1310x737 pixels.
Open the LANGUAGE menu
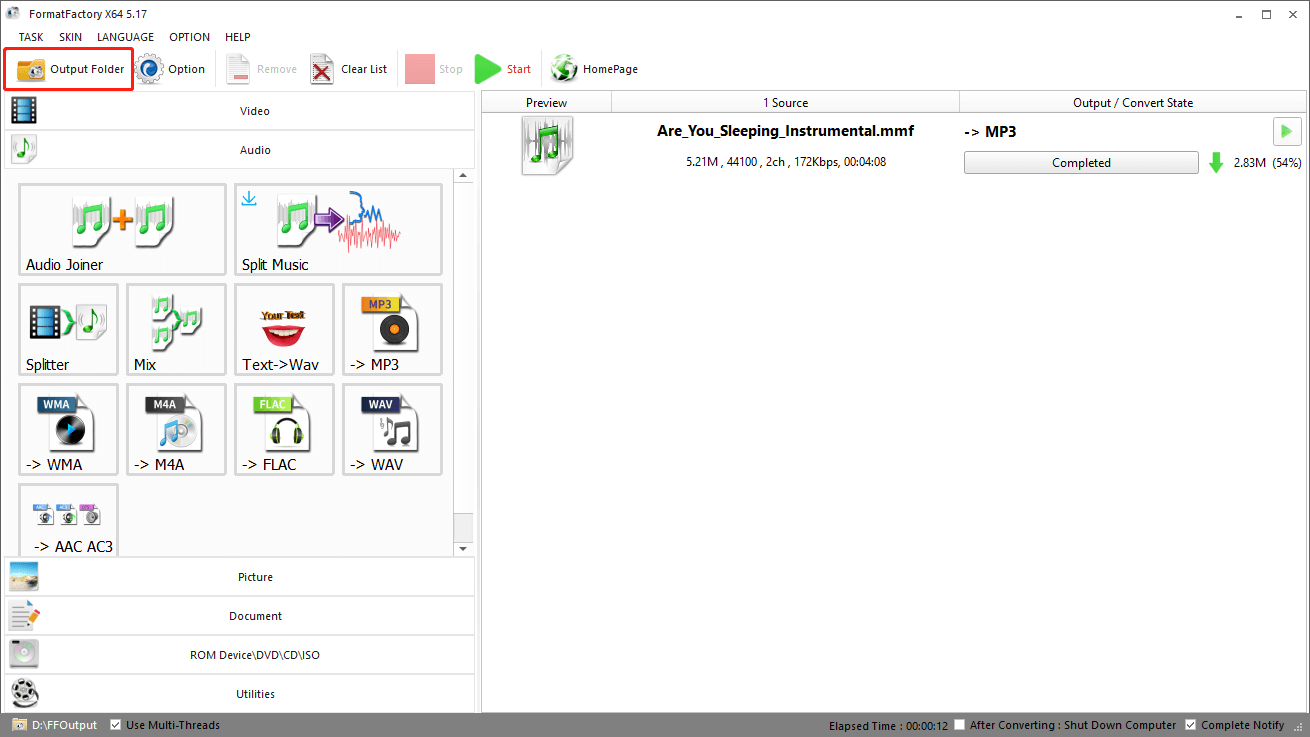[125, 37]
